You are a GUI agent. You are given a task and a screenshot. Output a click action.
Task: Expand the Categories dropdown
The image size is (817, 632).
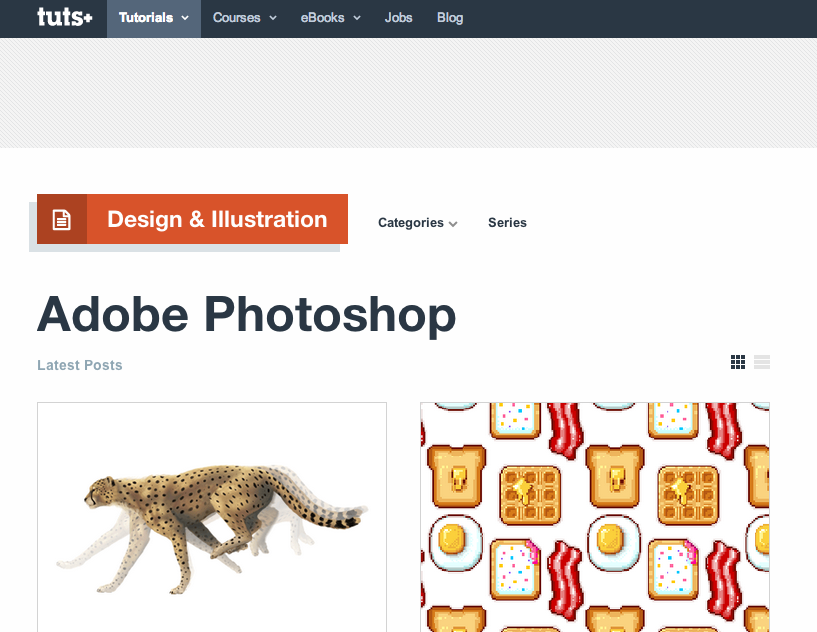point(417,223)
